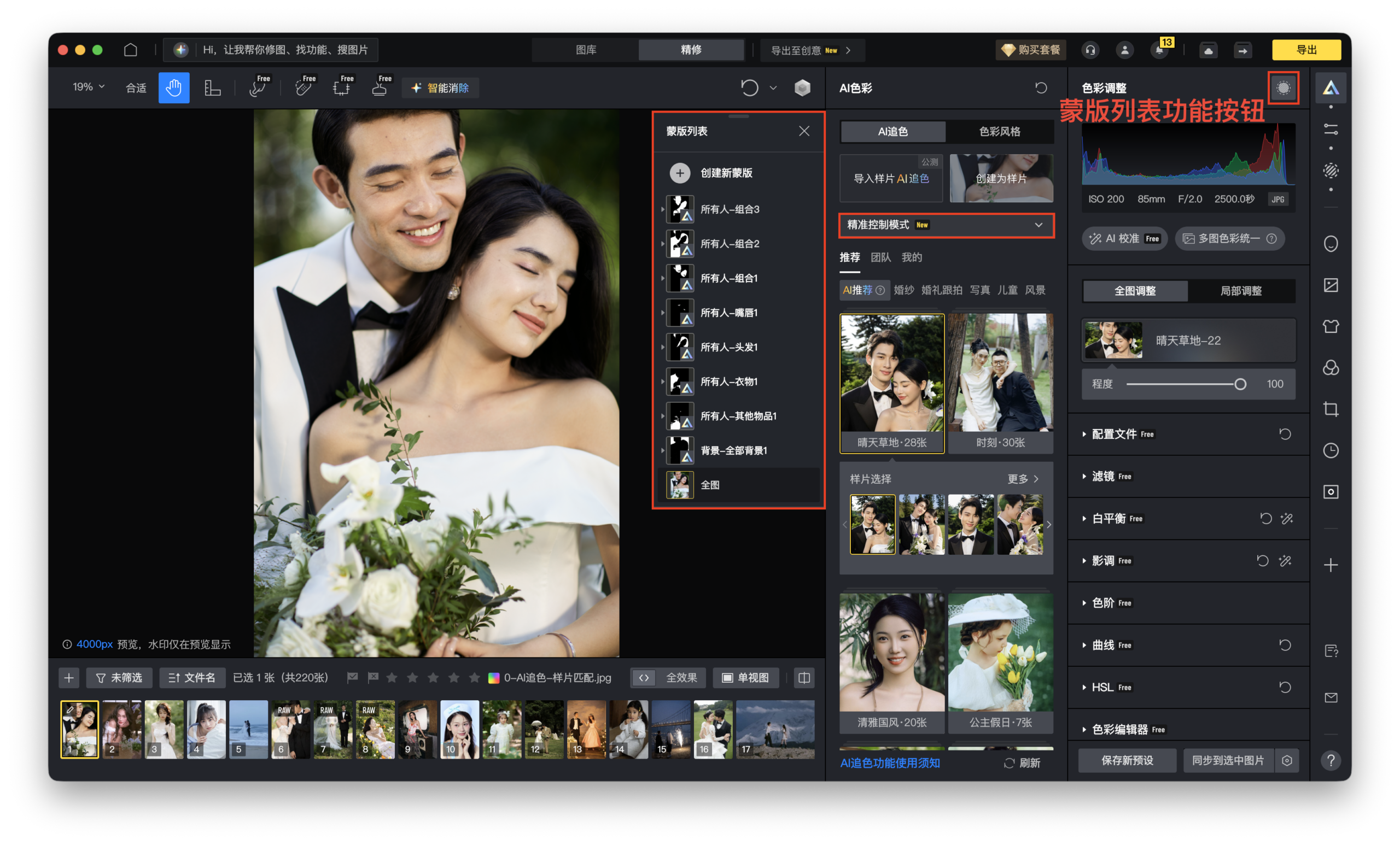
Task: Toggle the 单视图 view button
Action: click(745, 678)
